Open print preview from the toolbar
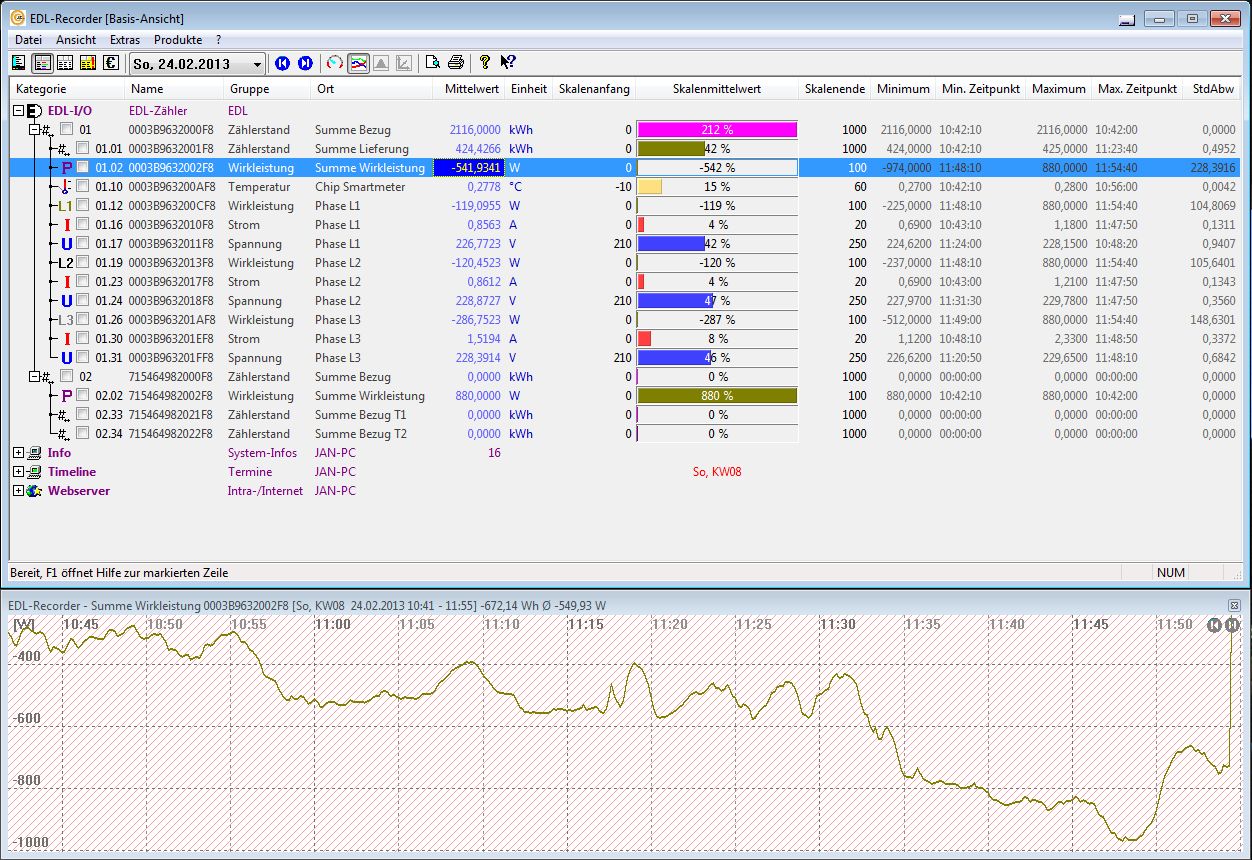Viewport: 1252px width, 860px height. (432, 63)
